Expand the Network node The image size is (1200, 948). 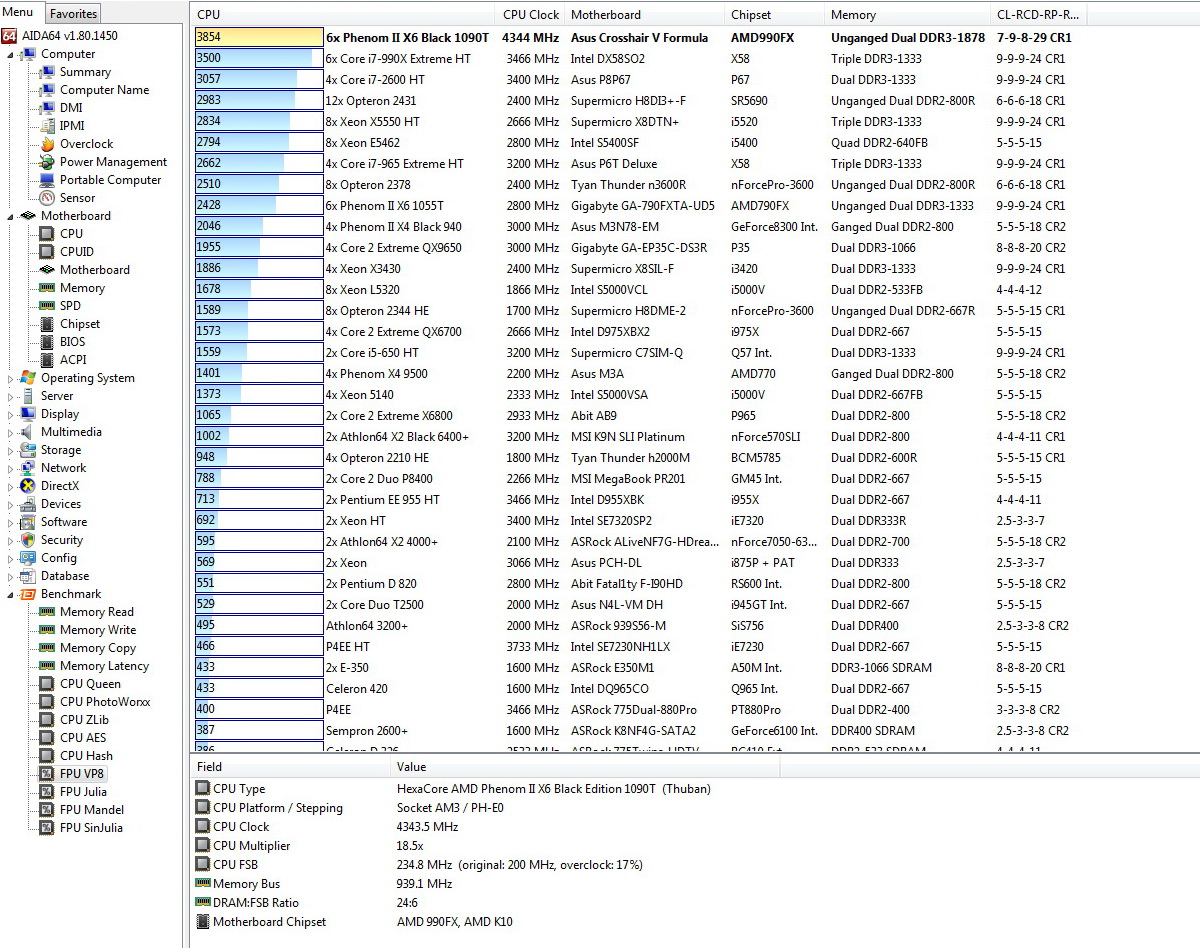pyautogui.click(x=11, y=468)
